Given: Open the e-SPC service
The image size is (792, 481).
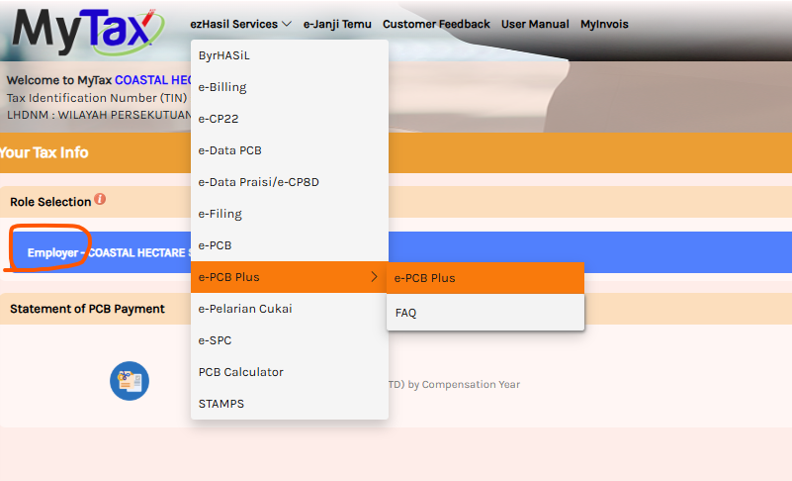Looking at the screenshot, I should tap(289, 341).
